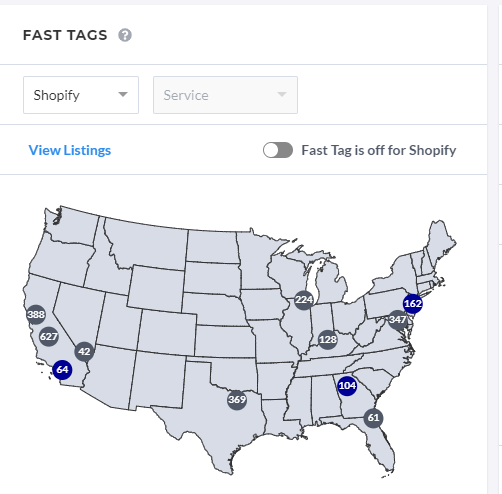The width and height of the screenshot is (502, 494).
Task: Select the 388 map marker in California
Action: (x=36, y=314)
